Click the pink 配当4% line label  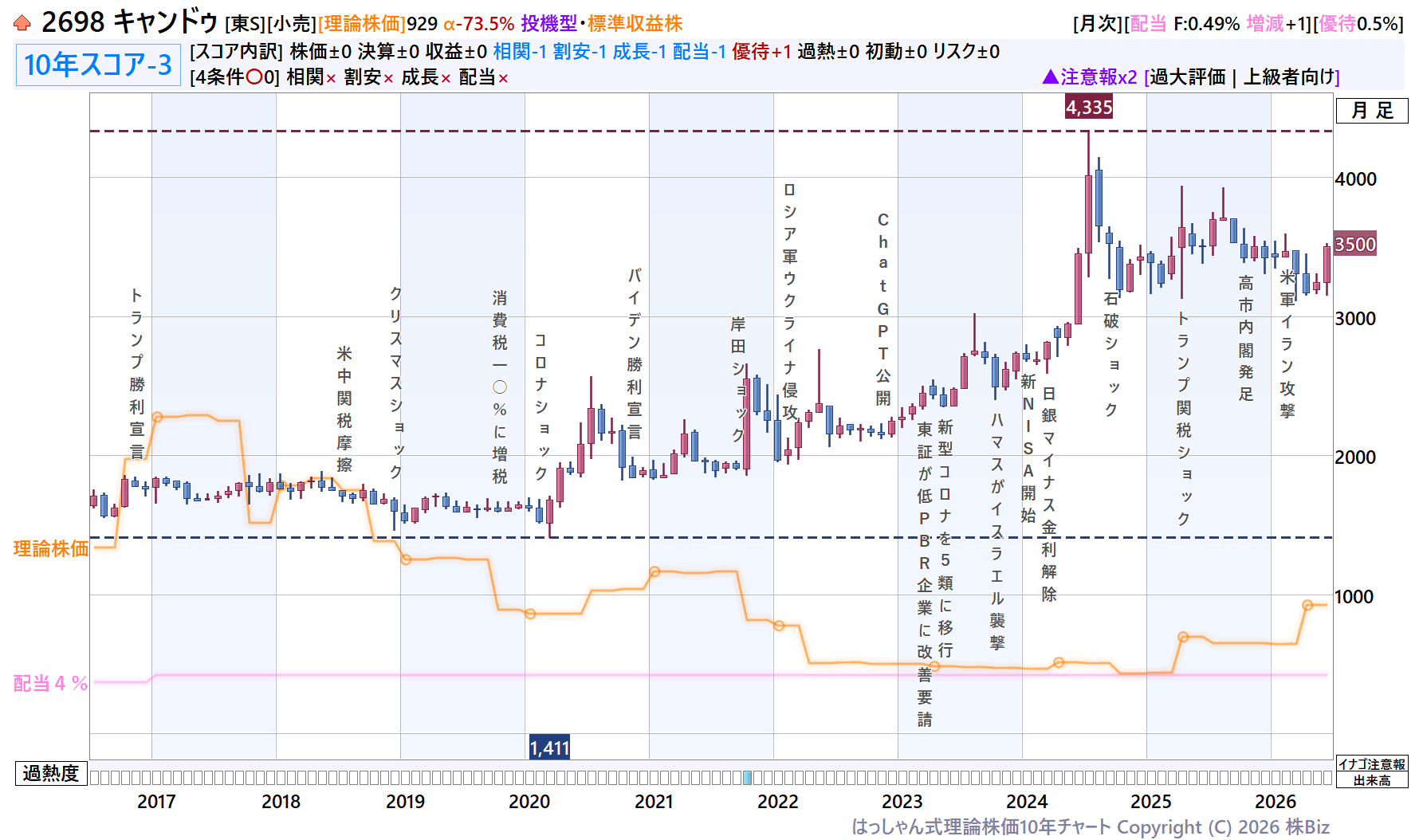[50, 683]
